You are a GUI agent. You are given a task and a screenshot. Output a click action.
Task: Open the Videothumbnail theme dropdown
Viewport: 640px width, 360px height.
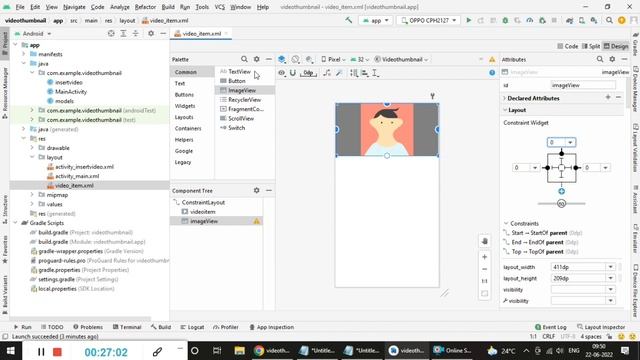[x=401, y=60]
